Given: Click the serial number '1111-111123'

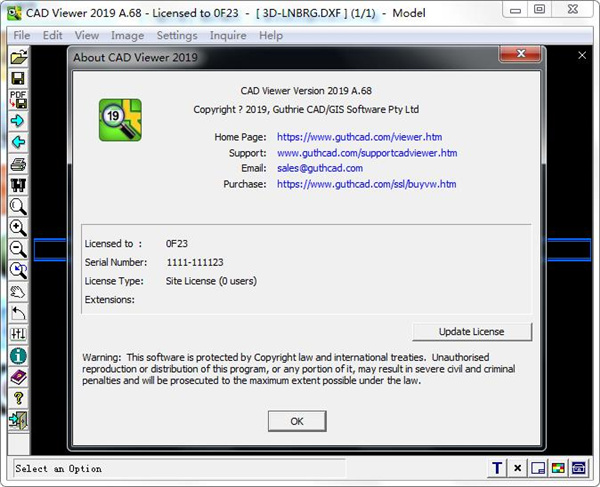Looking at the screenshot, I should [195, 262].
